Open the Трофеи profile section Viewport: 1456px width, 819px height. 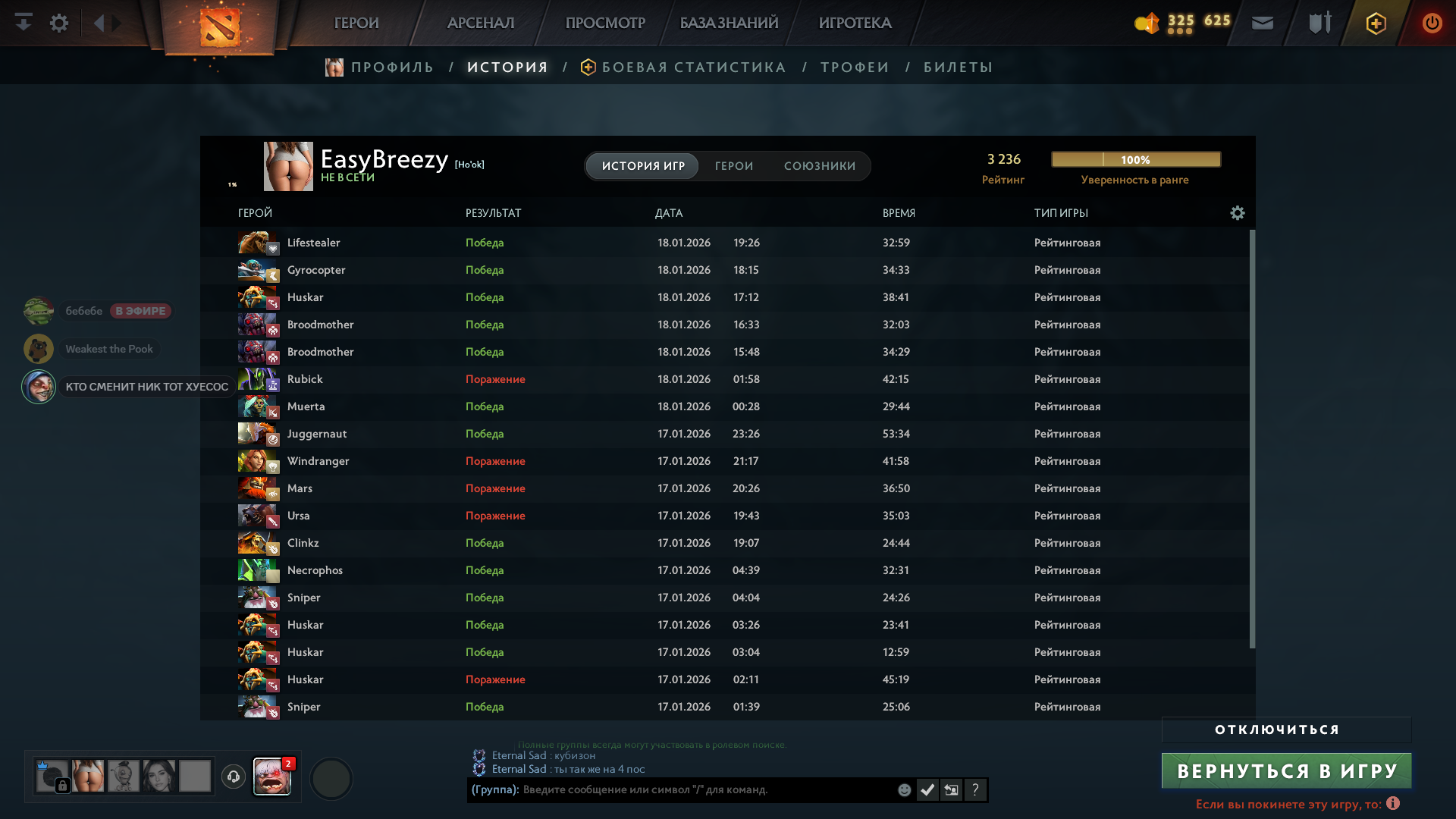pos(855,67)
